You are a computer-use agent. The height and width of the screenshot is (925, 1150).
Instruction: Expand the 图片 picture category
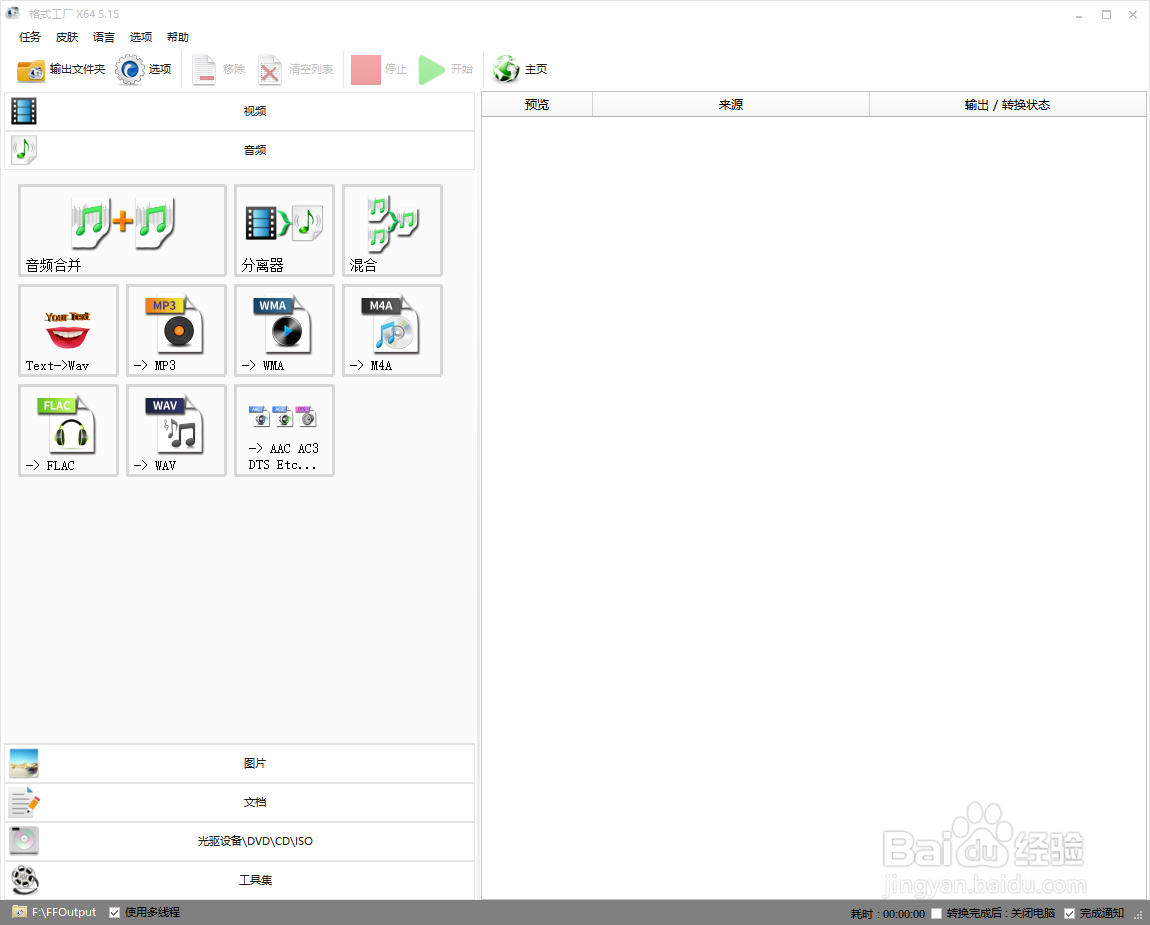pyautogui.click(x=240, y=764)
